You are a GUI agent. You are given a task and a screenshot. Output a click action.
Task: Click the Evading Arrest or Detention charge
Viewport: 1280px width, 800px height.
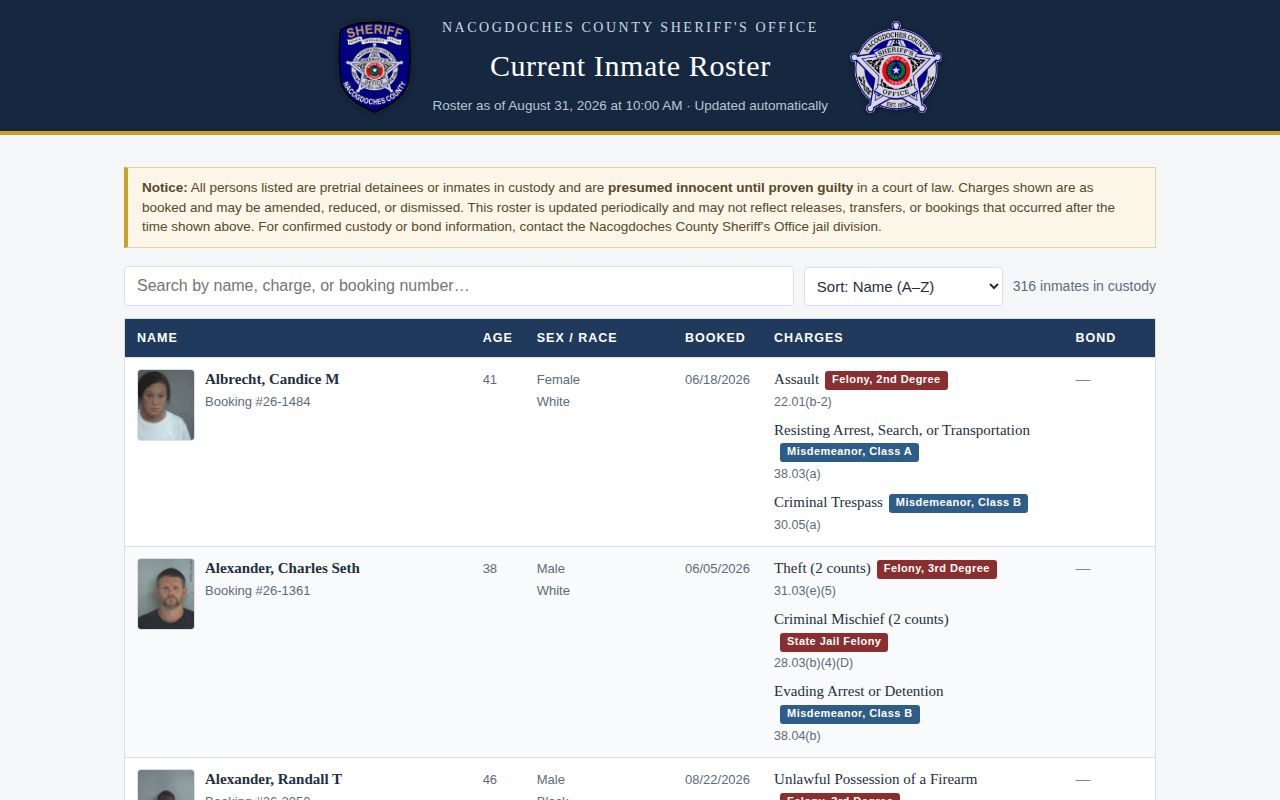pos(858,691)
